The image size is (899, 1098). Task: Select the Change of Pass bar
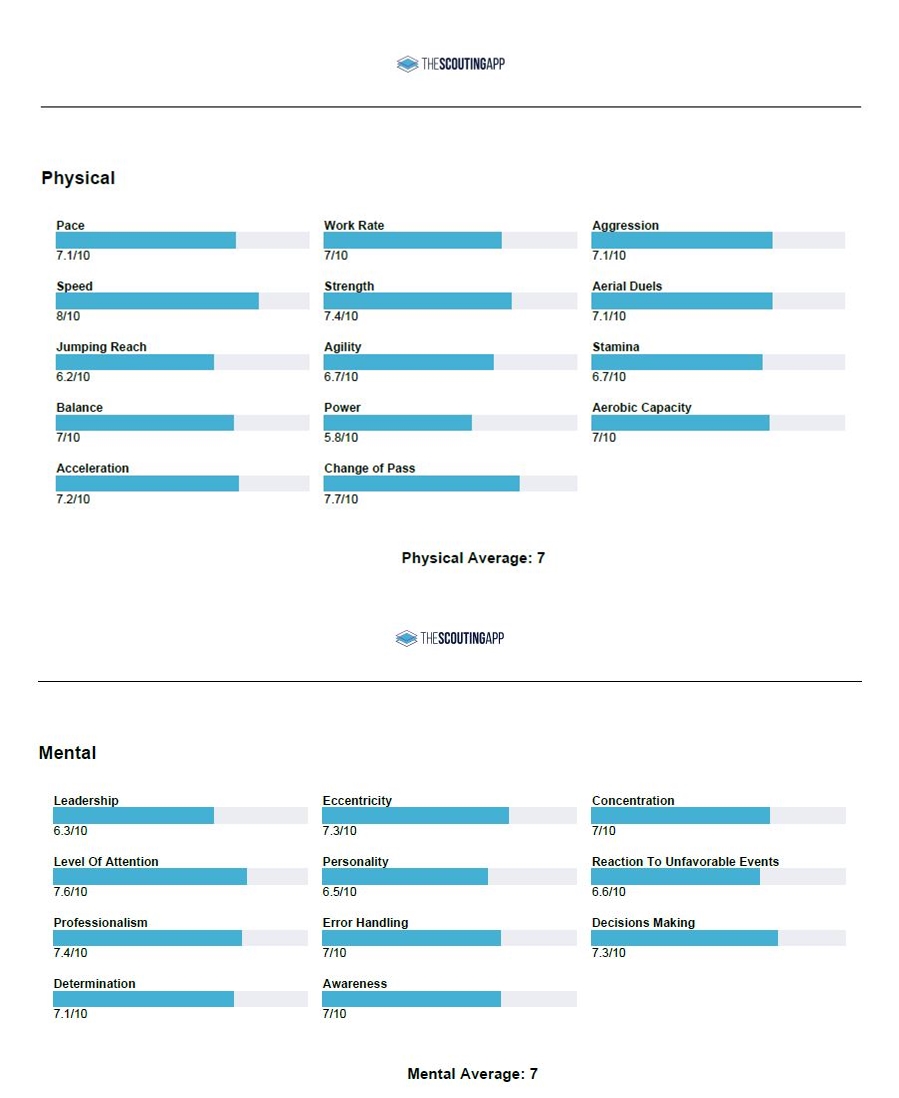click(x=450, y=483)
